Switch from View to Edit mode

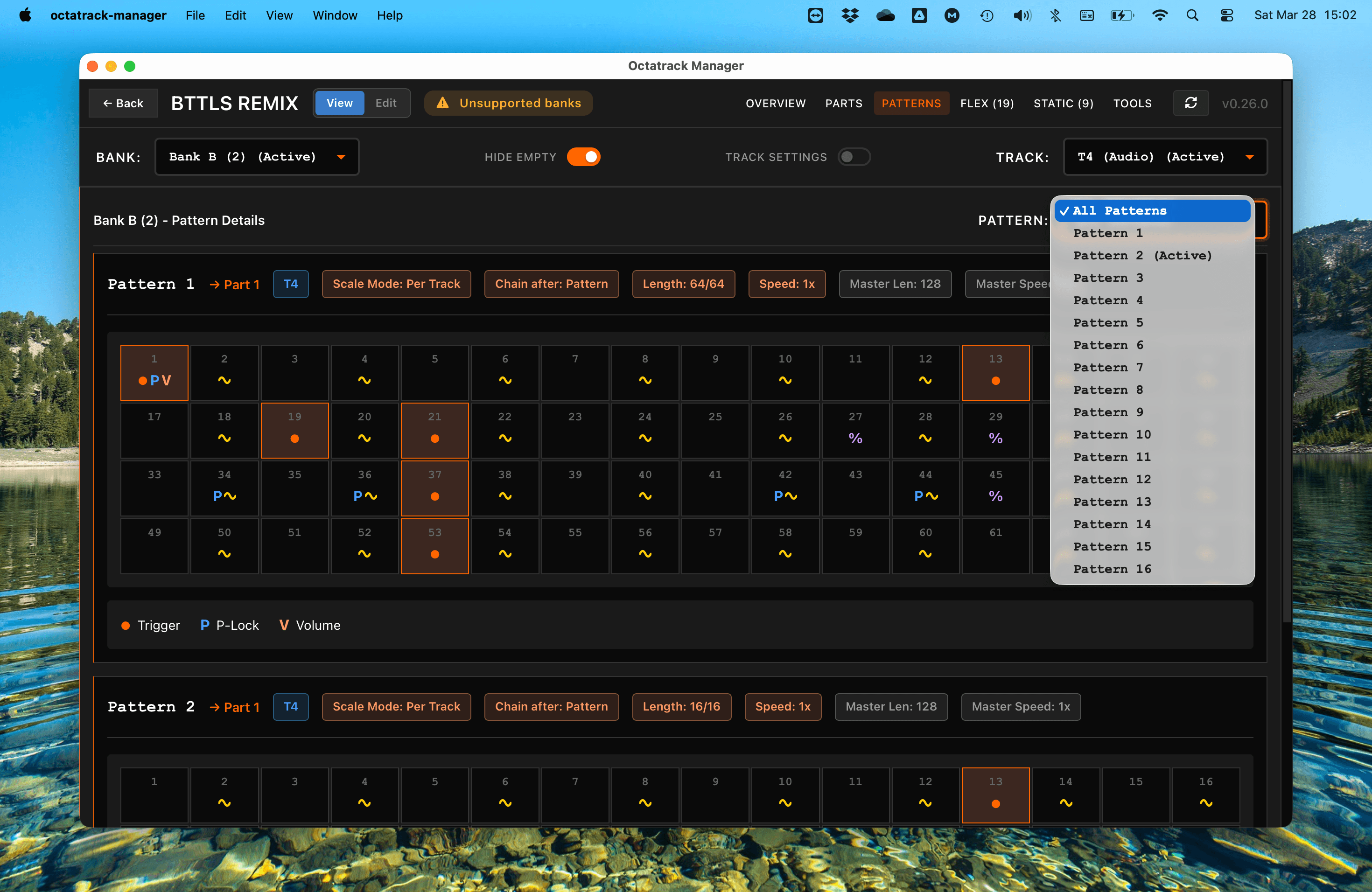(386, 103)
